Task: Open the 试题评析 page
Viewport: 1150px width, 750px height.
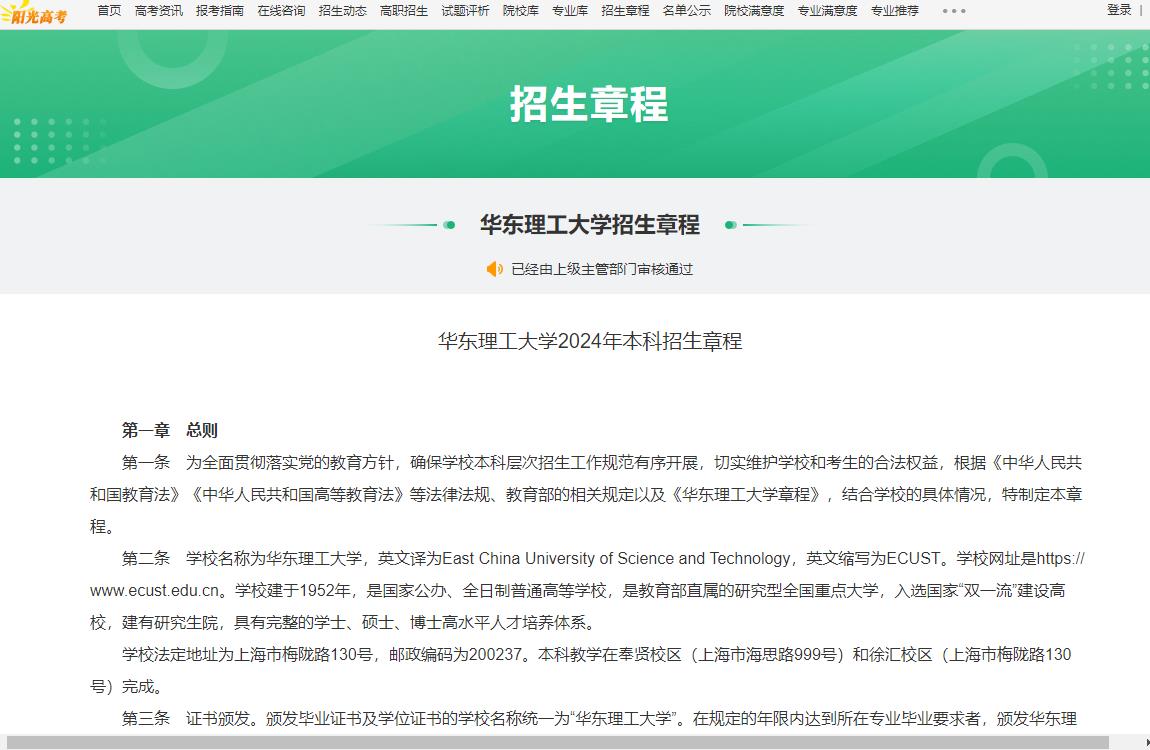Action: [x=465, y=11]
